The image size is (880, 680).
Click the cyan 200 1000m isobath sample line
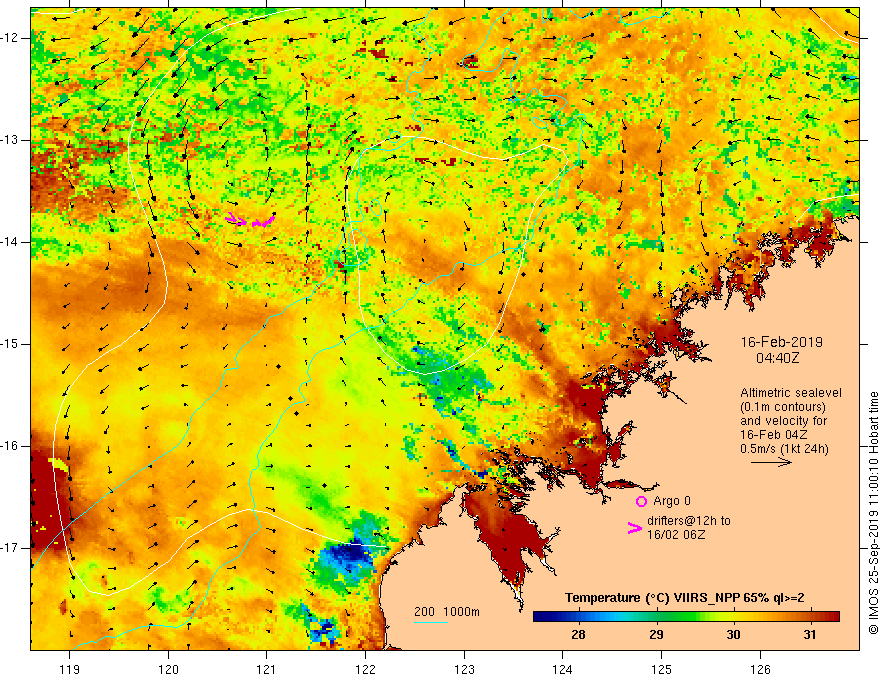(430, 622)
